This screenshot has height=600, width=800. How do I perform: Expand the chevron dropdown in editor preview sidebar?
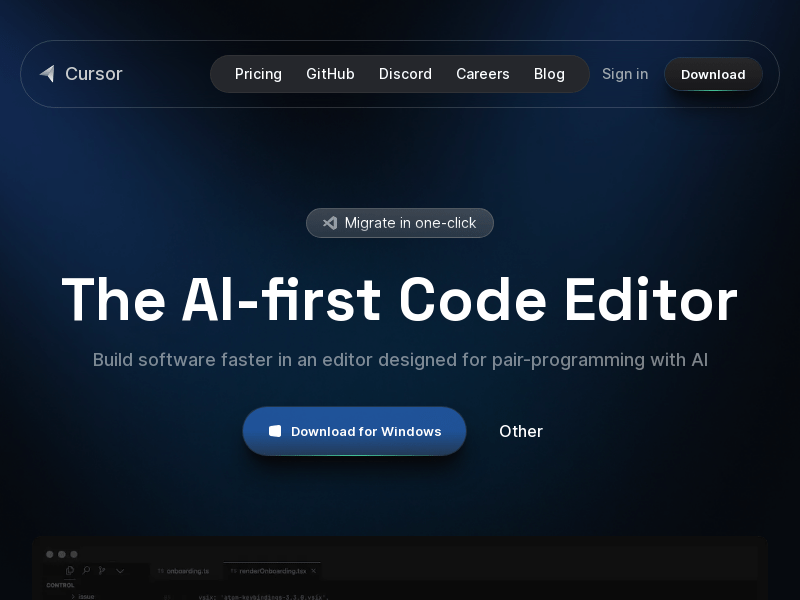click(x=120, y=571)
